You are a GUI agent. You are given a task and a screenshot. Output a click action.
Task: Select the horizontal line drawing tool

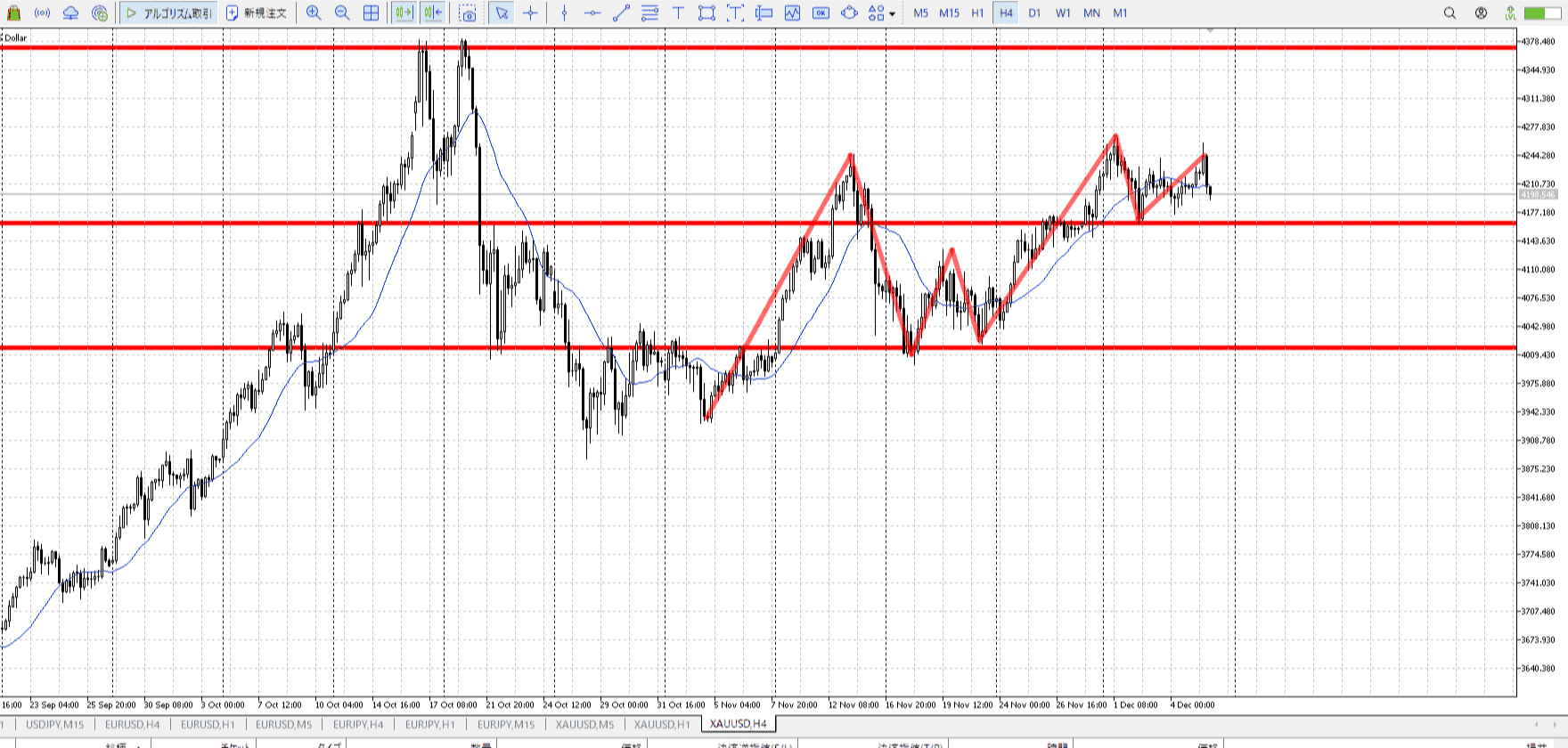592,13
